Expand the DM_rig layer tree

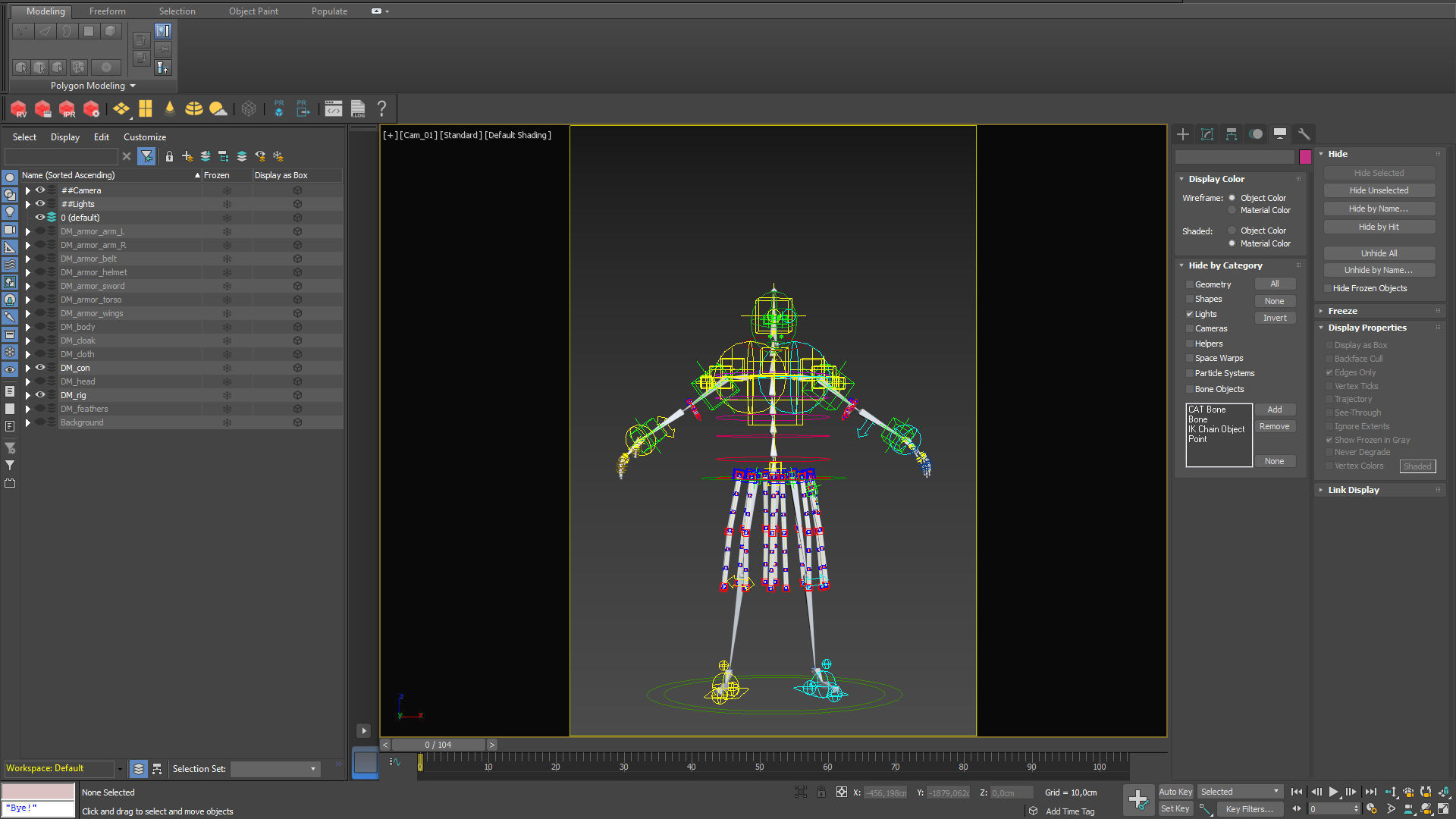click(28, 395)
